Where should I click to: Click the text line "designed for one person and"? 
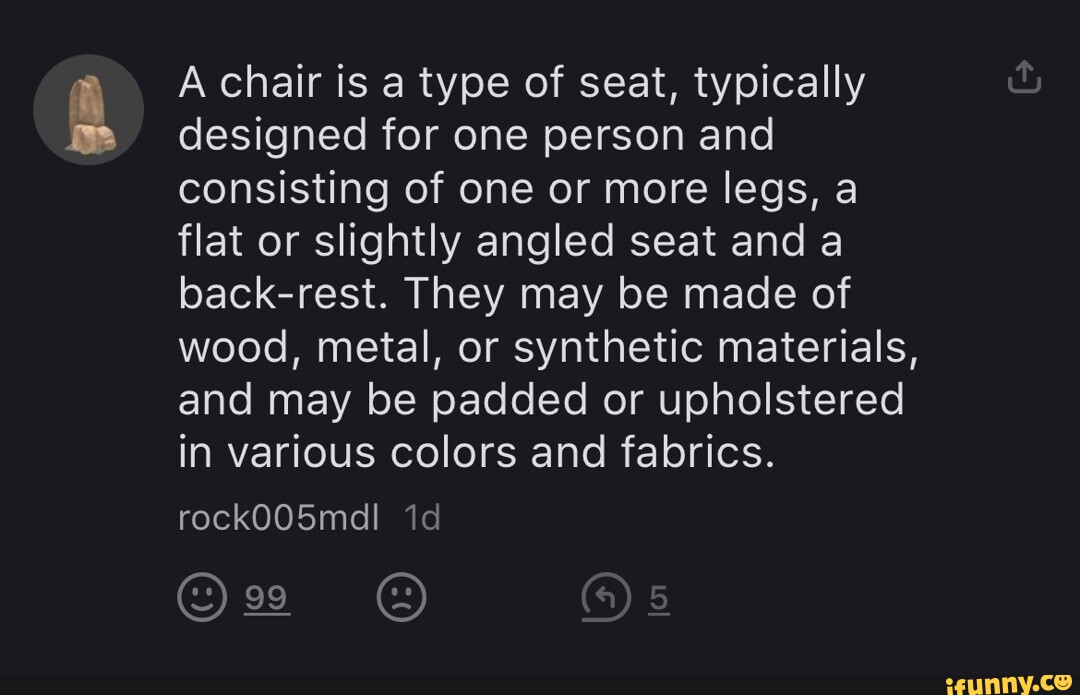(x=476, y=136)
